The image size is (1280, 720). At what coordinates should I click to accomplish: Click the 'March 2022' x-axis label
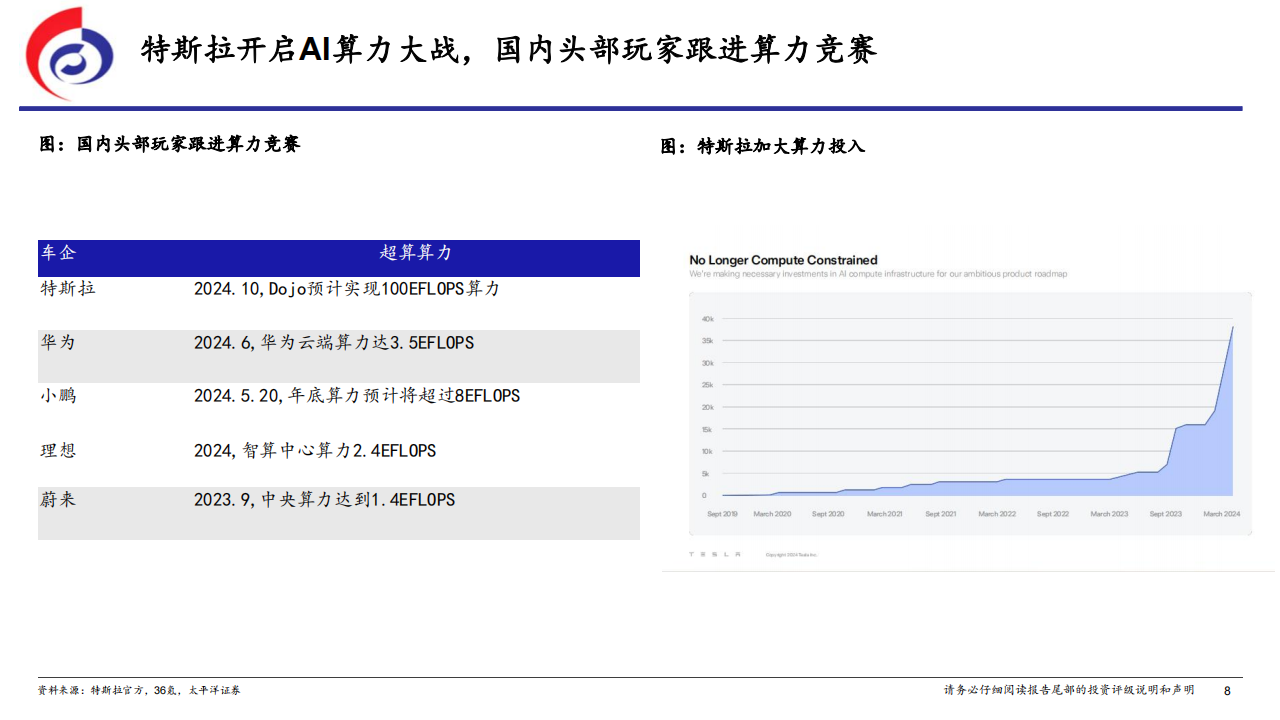click(x=997, y=514)
